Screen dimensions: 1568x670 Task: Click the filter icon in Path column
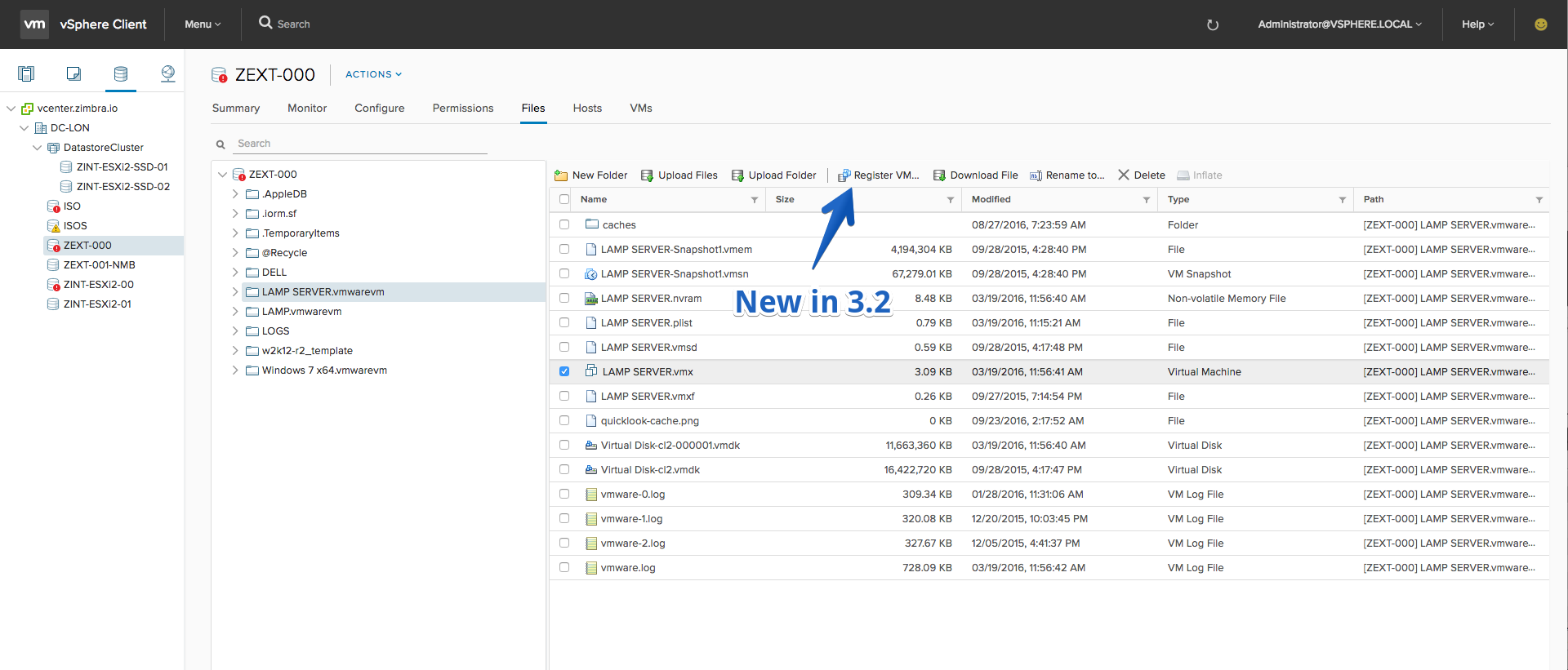[1539, 200]
